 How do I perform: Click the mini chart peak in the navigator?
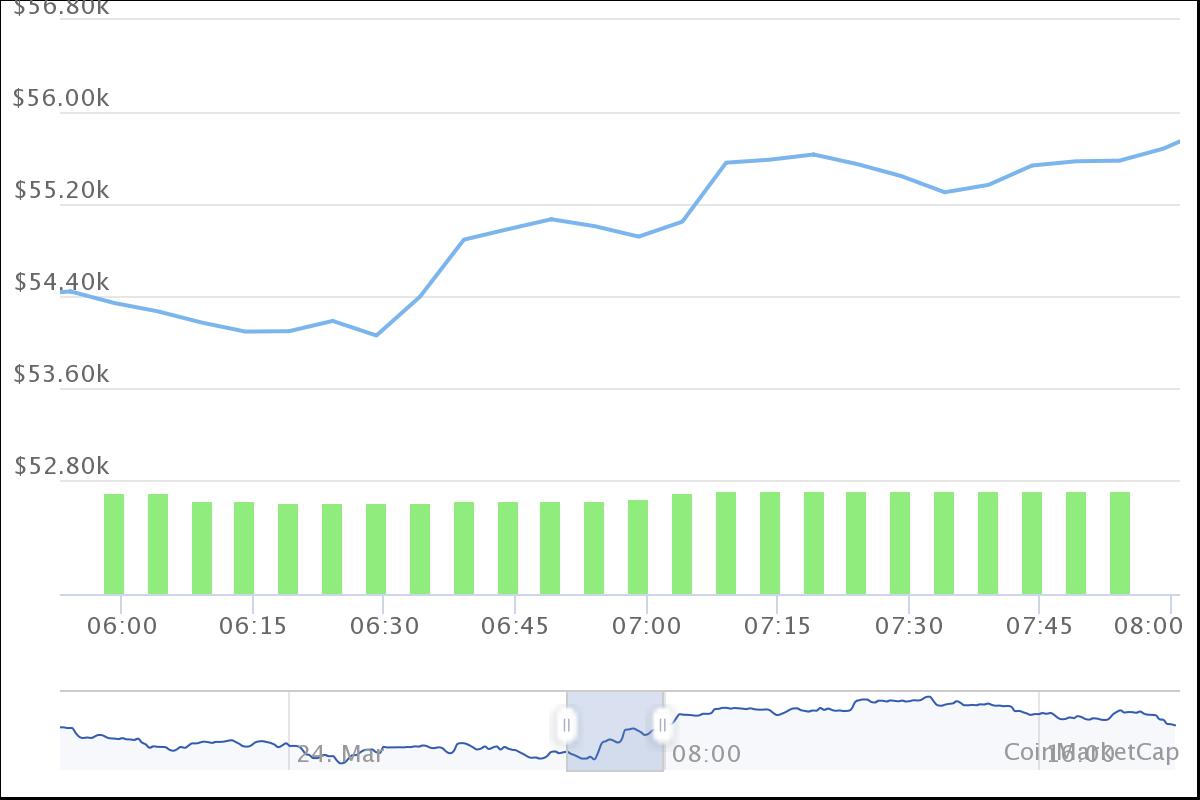[x=925, y=697]
